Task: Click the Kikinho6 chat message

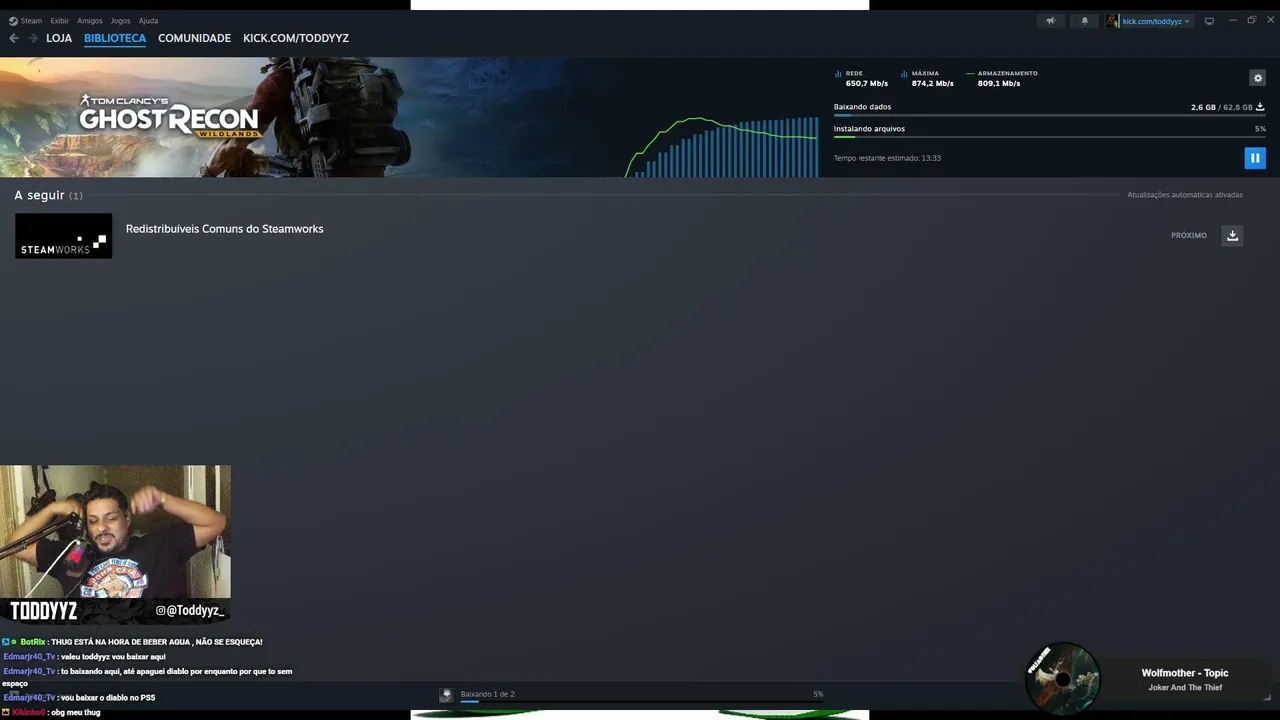Action: (x=51, y=713)
